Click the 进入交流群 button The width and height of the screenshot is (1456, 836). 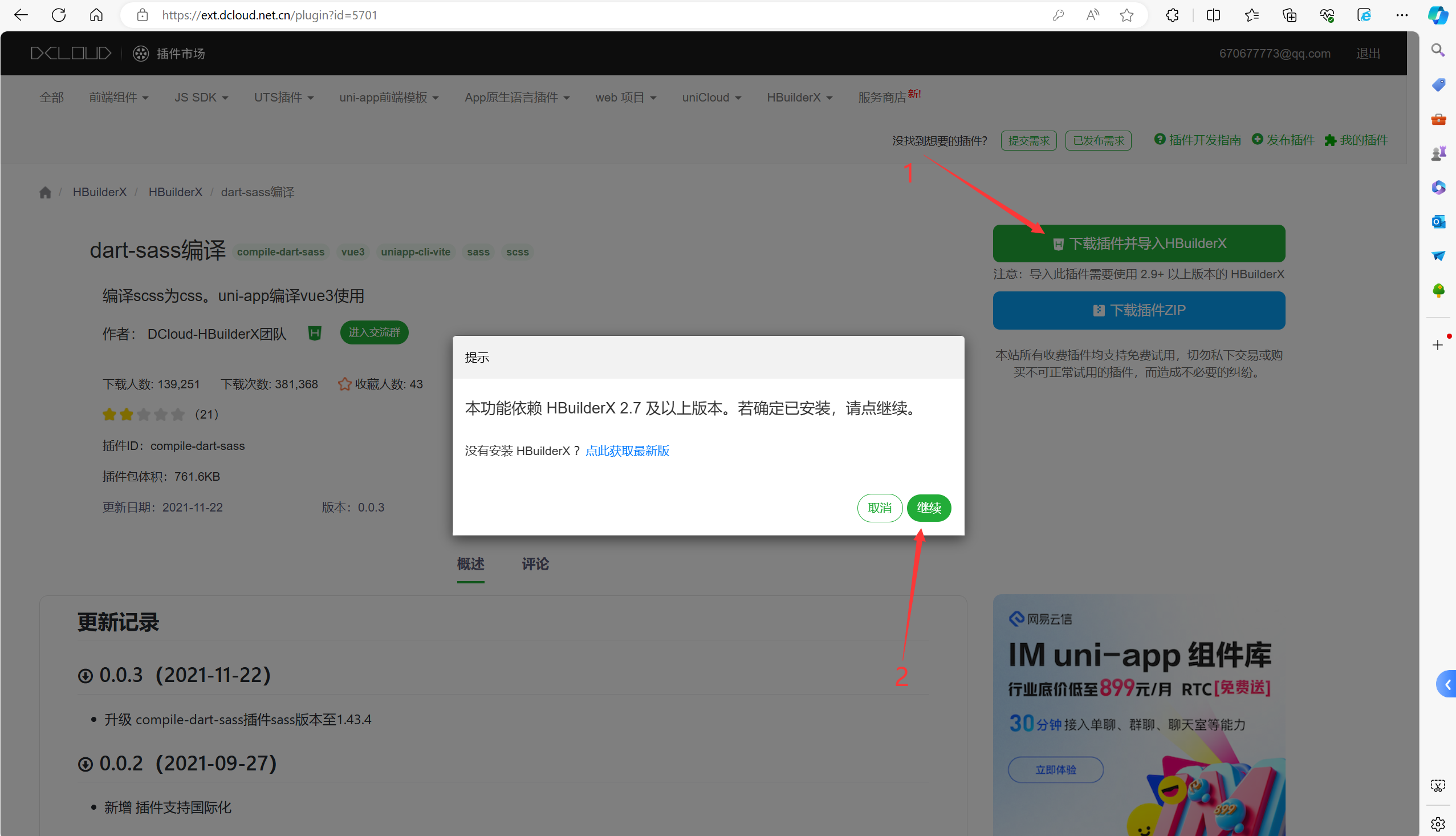[x=374, y=332]
